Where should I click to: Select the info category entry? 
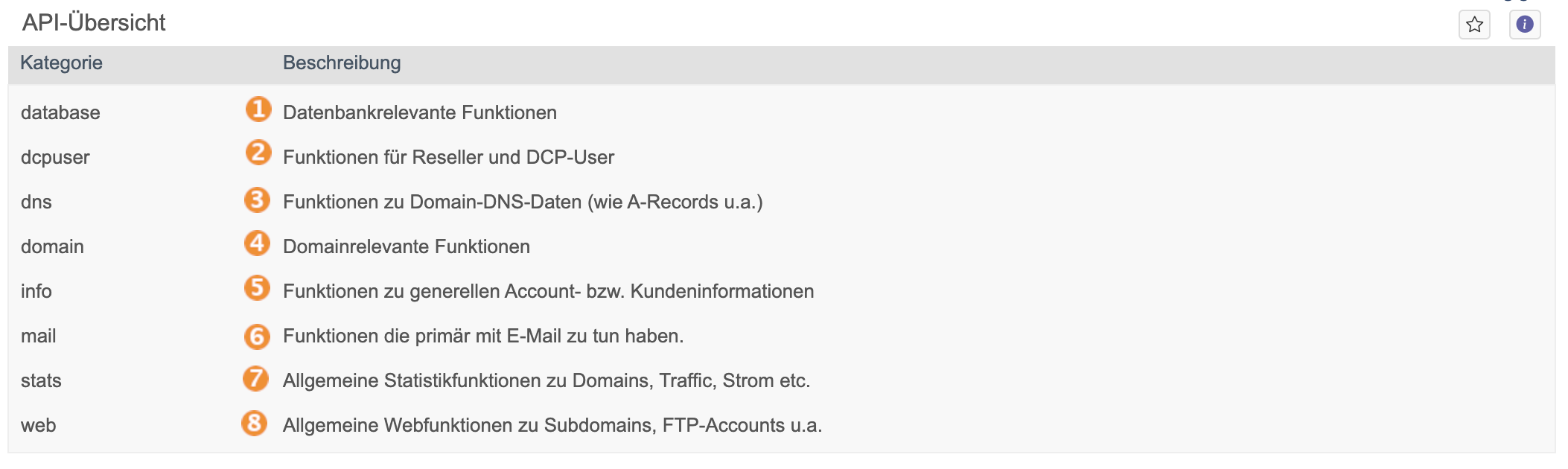(x=36, y=291)
